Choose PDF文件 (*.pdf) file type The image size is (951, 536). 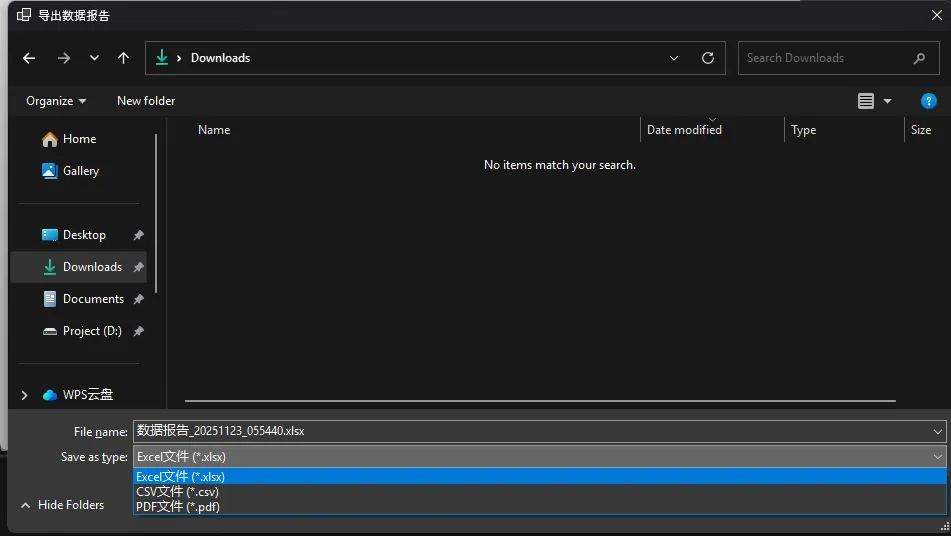[177, 507]
